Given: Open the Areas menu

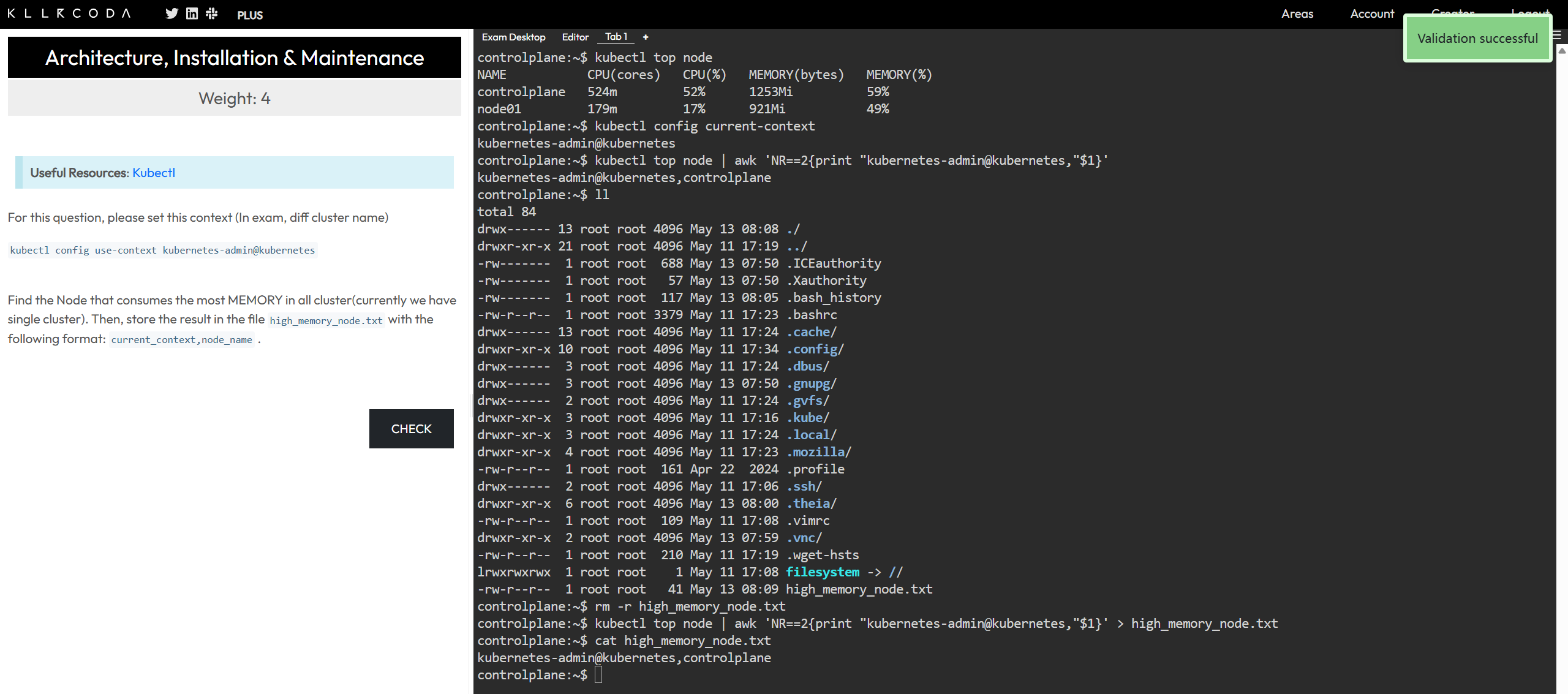Looking at the screenshot, I should [x=1297, y=13].
